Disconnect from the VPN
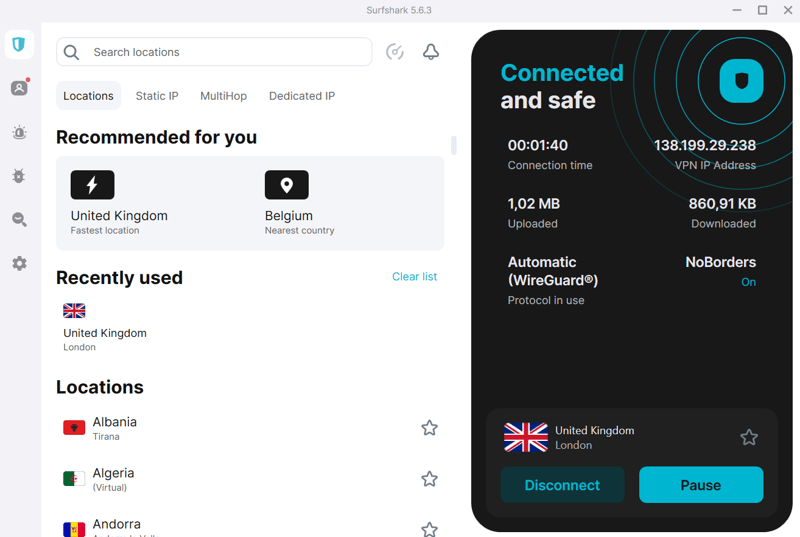The height and width of the screenshot is (537, 800). [x=562, y=485]
